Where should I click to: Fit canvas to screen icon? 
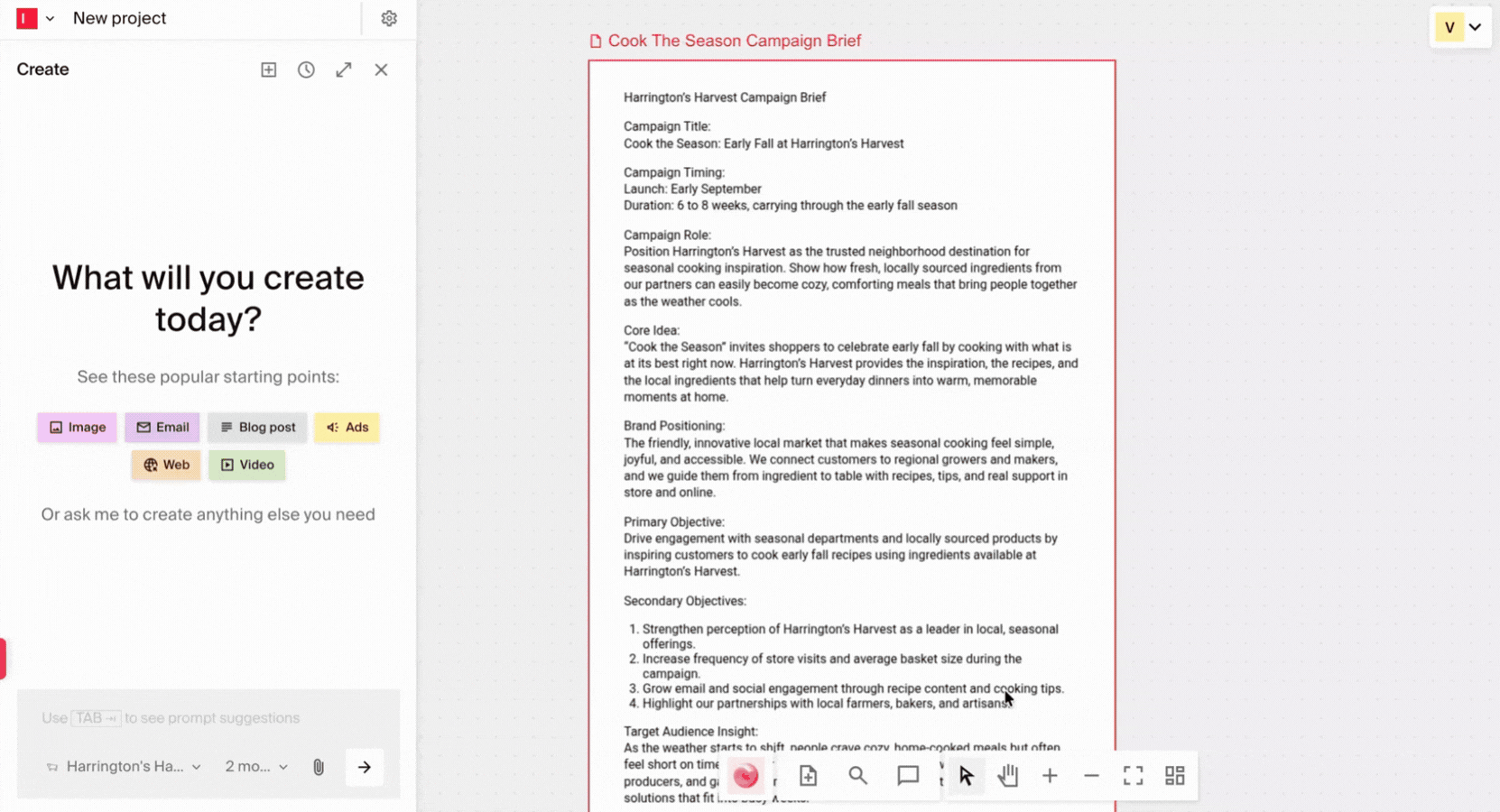(x=1133, y=776)
